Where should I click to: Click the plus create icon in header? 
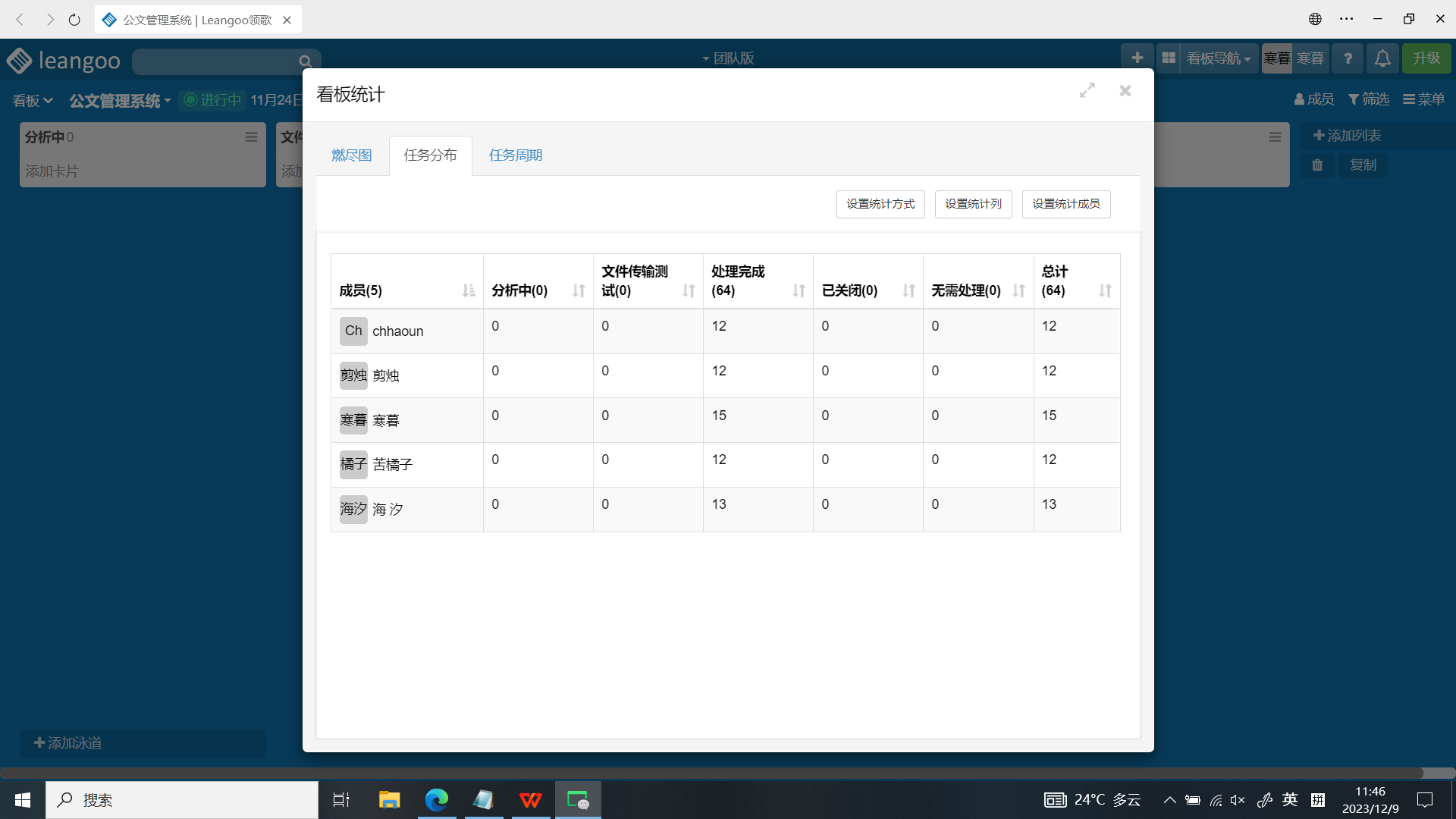coord(1137,58)
